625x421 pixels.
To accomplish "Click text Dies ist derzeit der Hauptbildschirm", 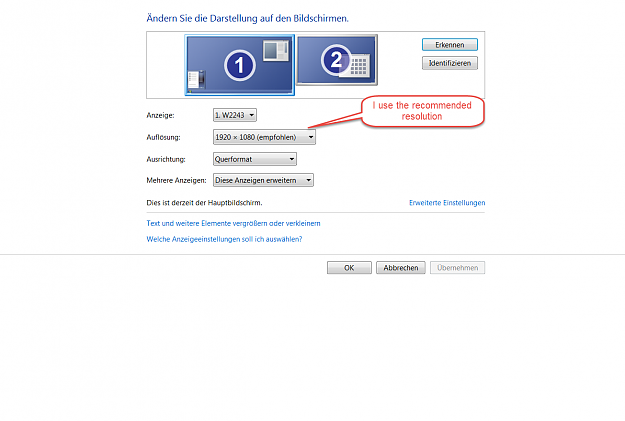I will coord(204,203).
